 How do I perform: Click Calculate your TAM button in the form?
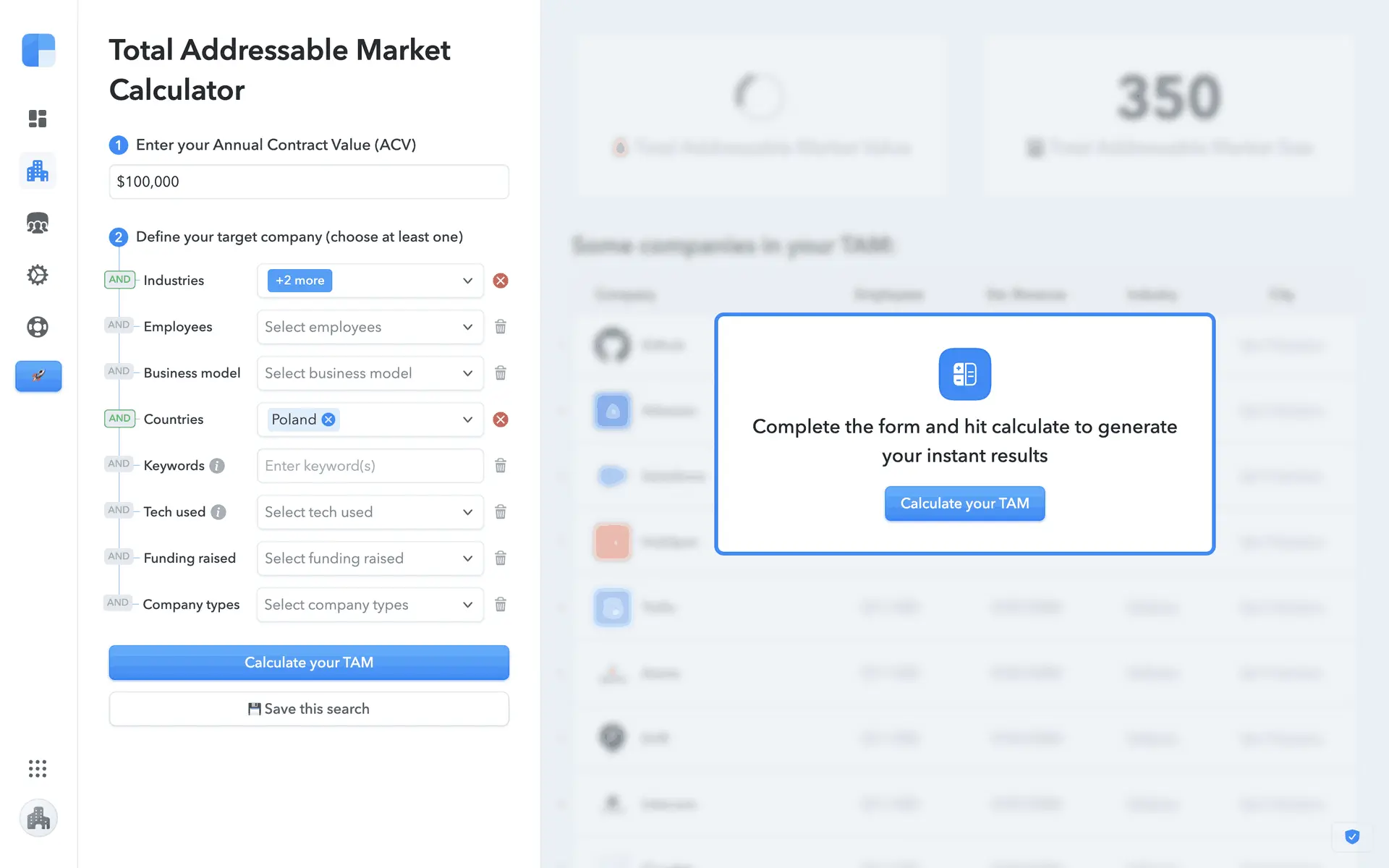[309, 663]
